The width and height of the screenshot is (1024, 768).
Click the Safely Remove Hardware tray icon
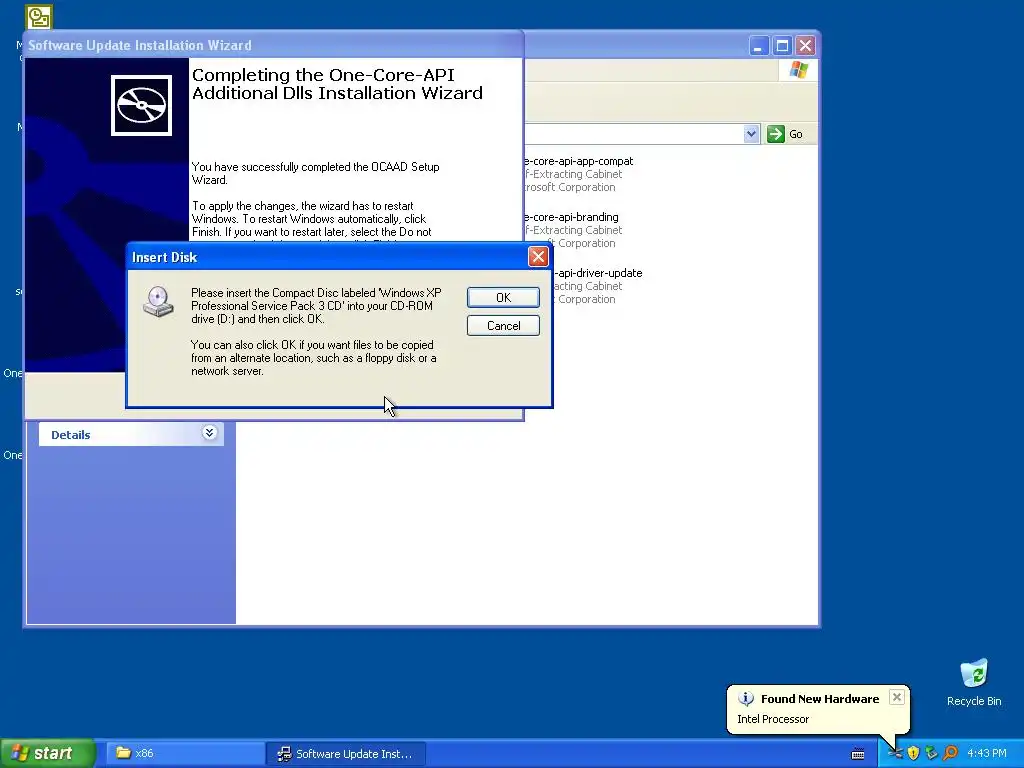pyautogui.click(x=931, y=754)
